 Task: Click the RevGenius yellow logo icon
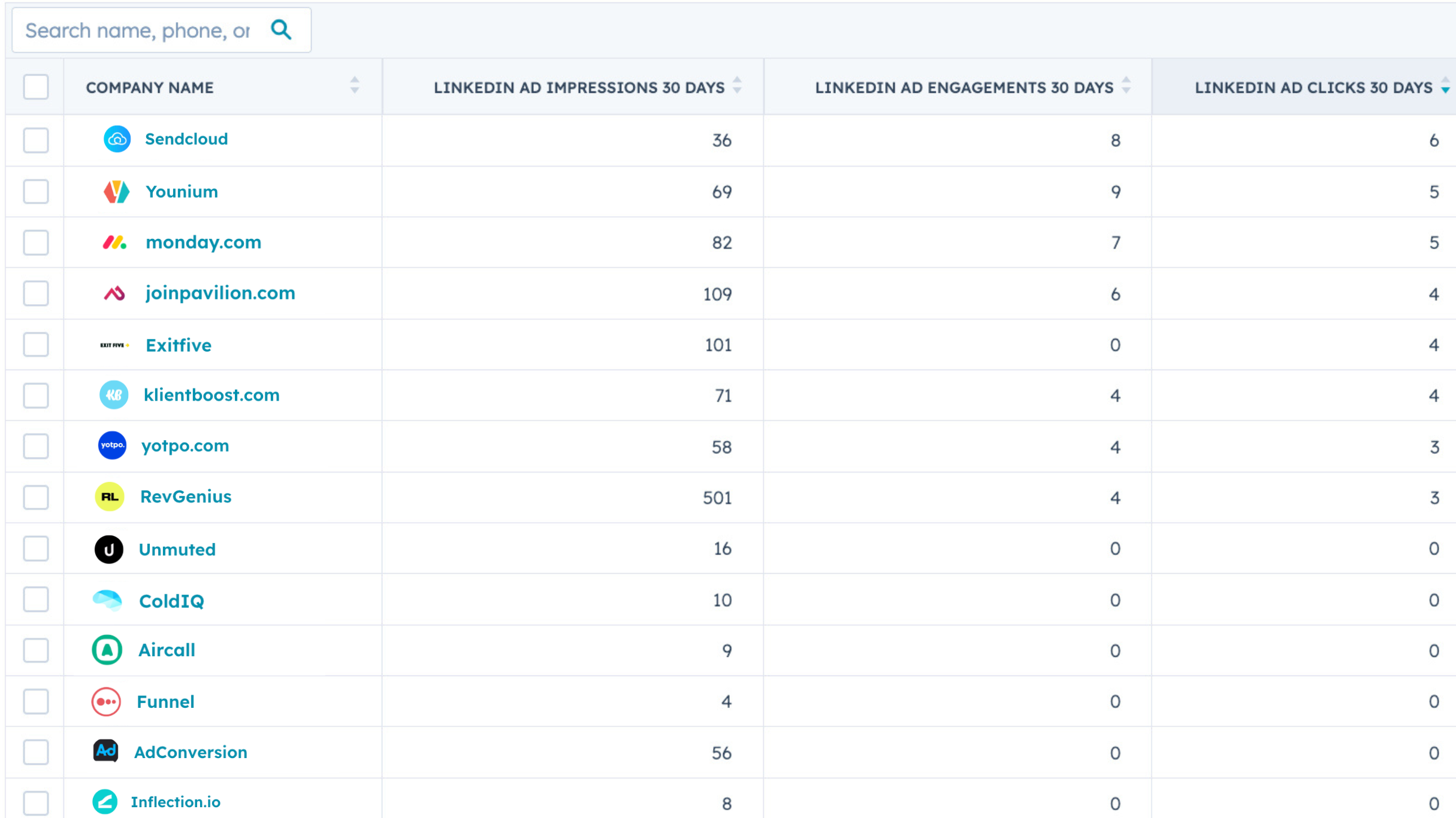click(110, 497)
